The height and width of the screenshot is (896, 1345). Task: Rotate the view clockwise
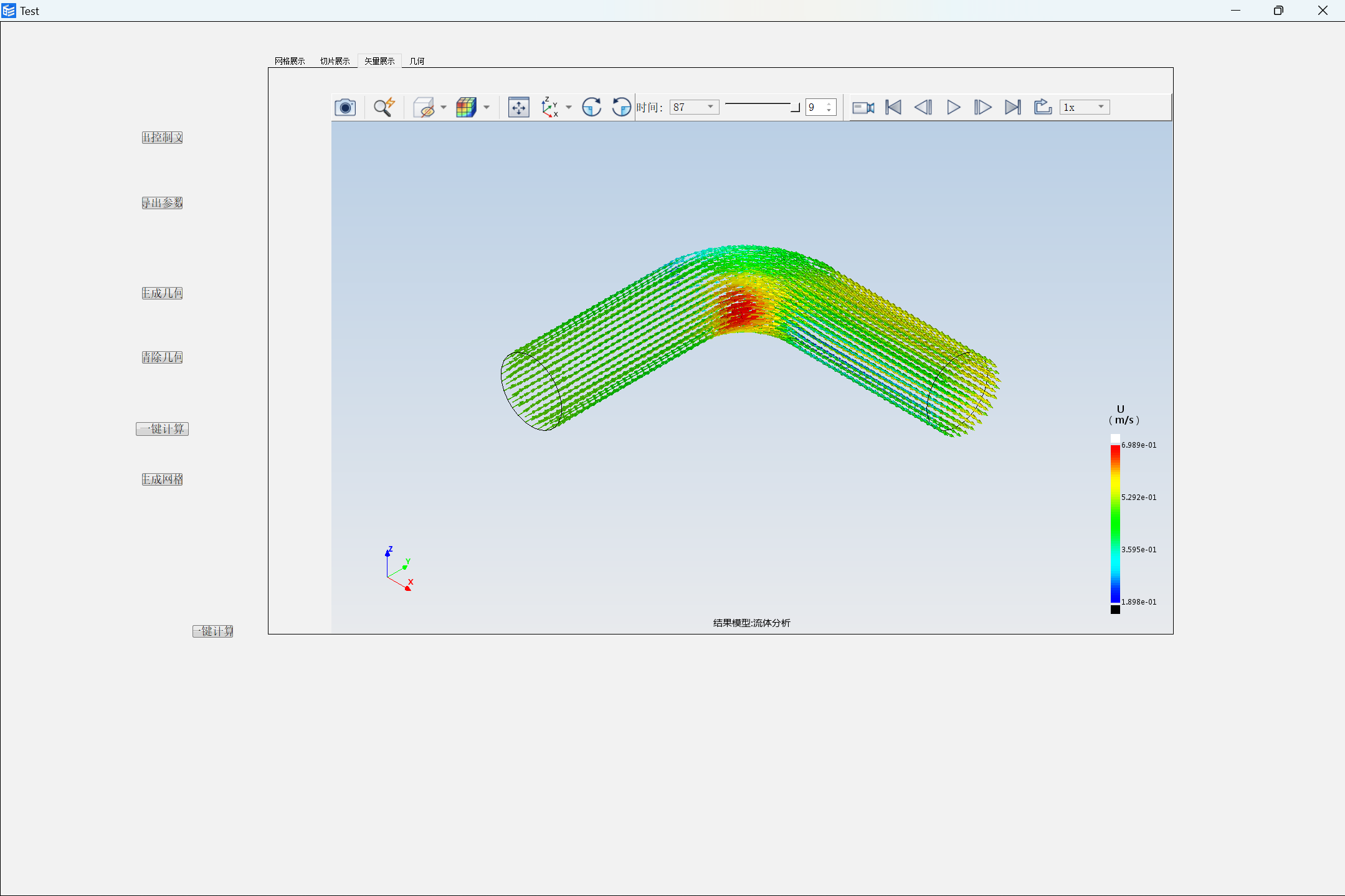591,107
